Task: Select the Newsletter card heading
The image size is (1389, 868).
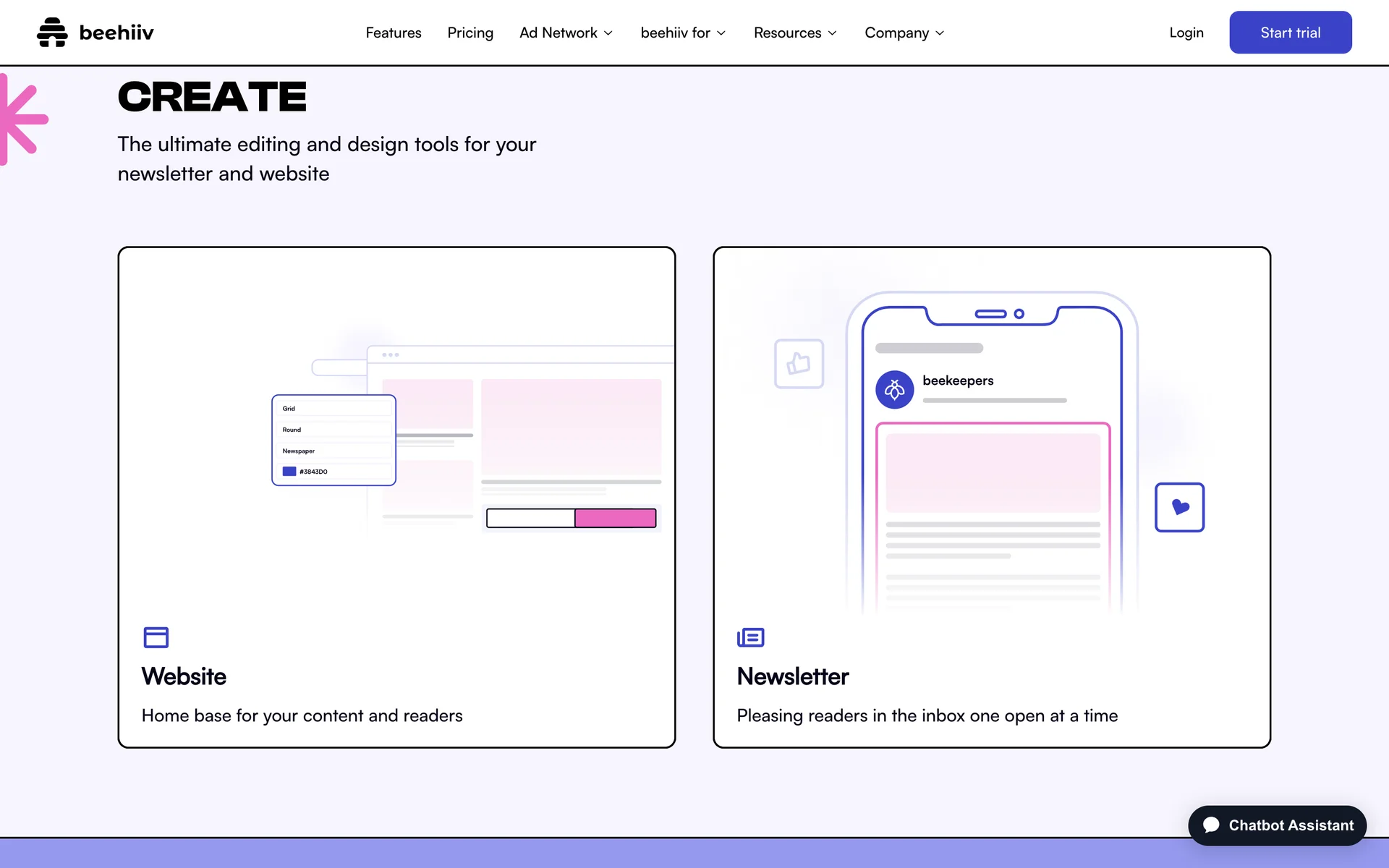Action: 792,676
